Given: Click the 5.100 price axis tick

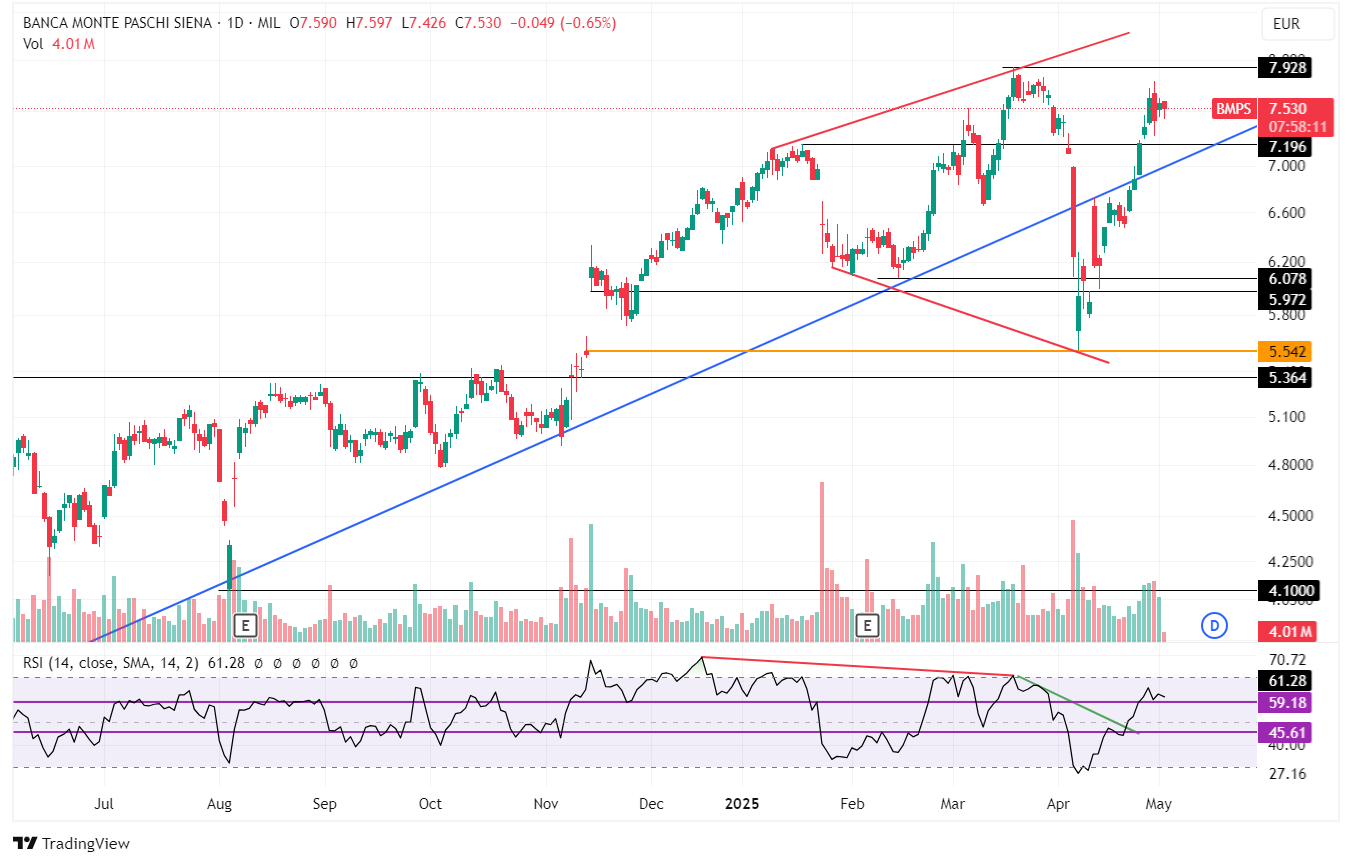Looking at the screenshot, I should [x=1287, y=417].
